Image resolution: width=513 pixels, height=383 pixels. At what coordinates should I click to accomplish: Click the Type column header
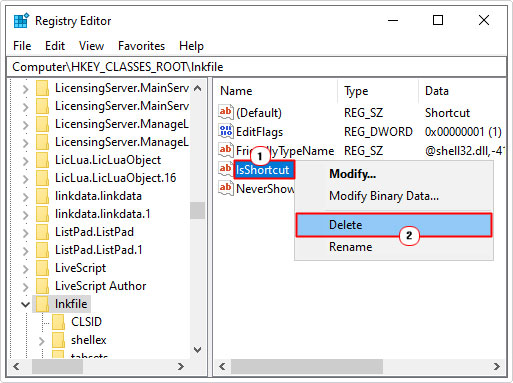(378, 91)
